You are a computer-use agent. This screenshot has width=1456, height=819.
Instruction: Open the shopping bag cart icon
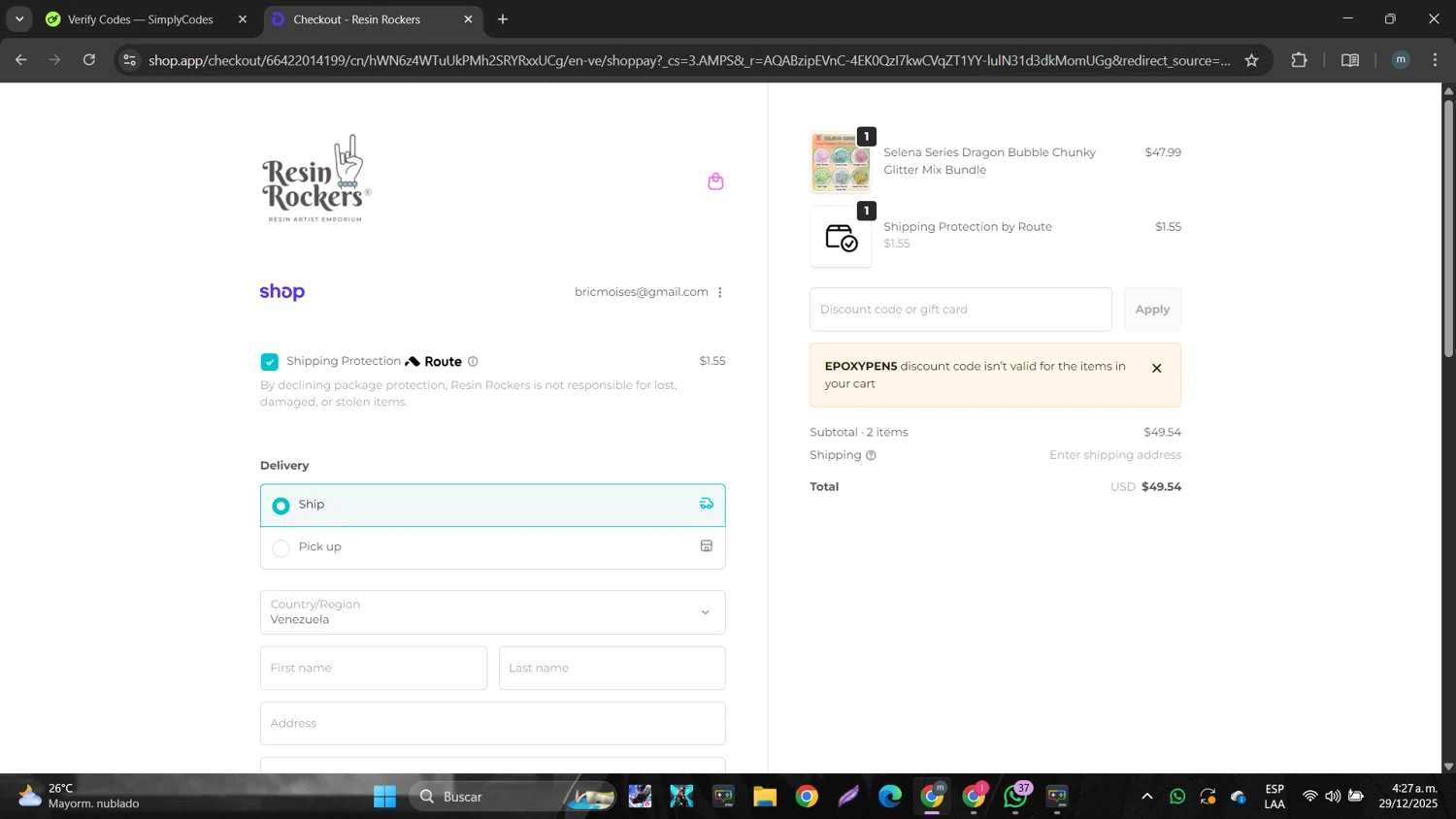click(x=715, y=181)
